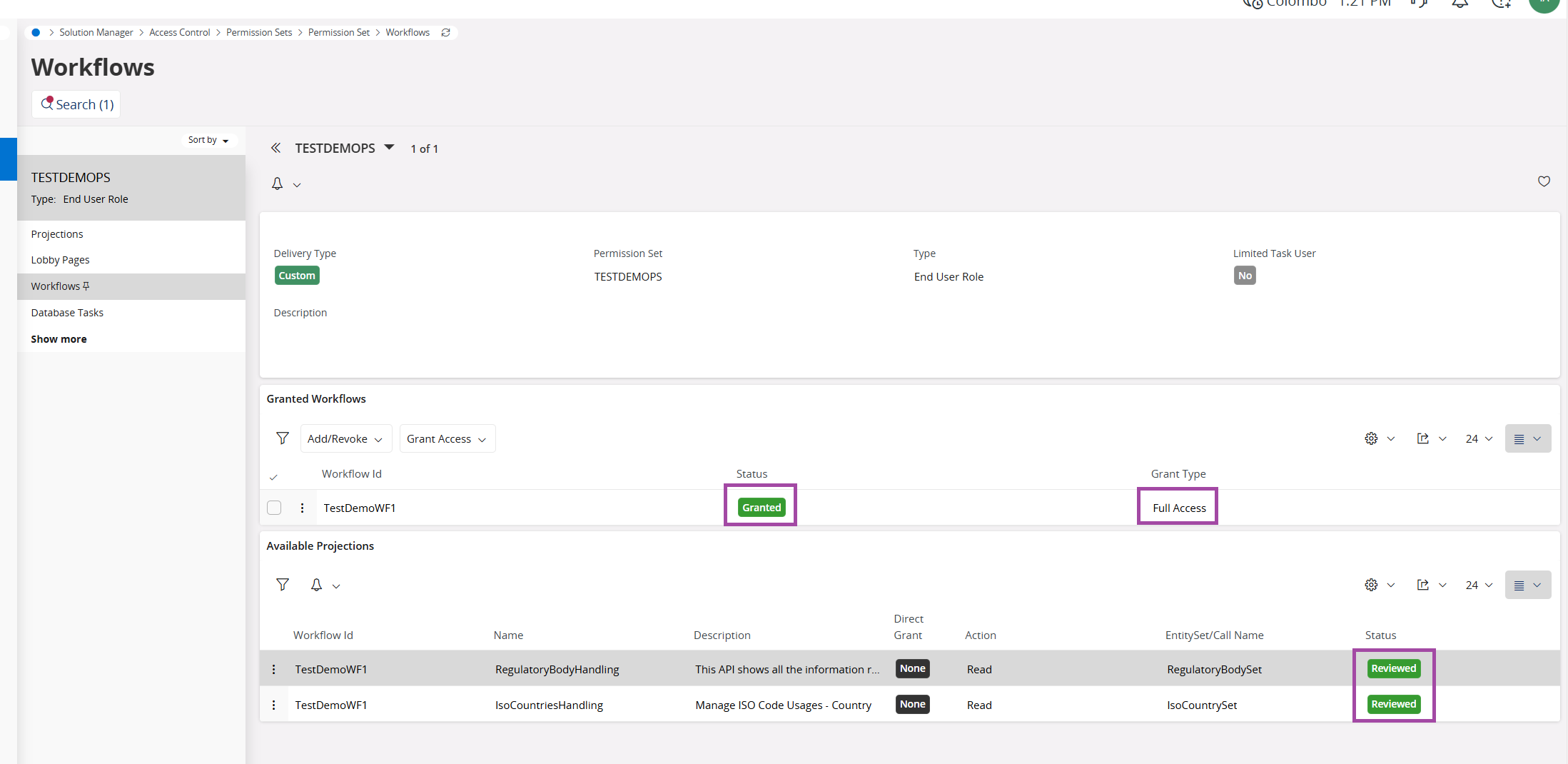Viewport: 1568px width, 764px height.
Task: Click the refresh icon in breadcrumb
Action: pos(445,33)
